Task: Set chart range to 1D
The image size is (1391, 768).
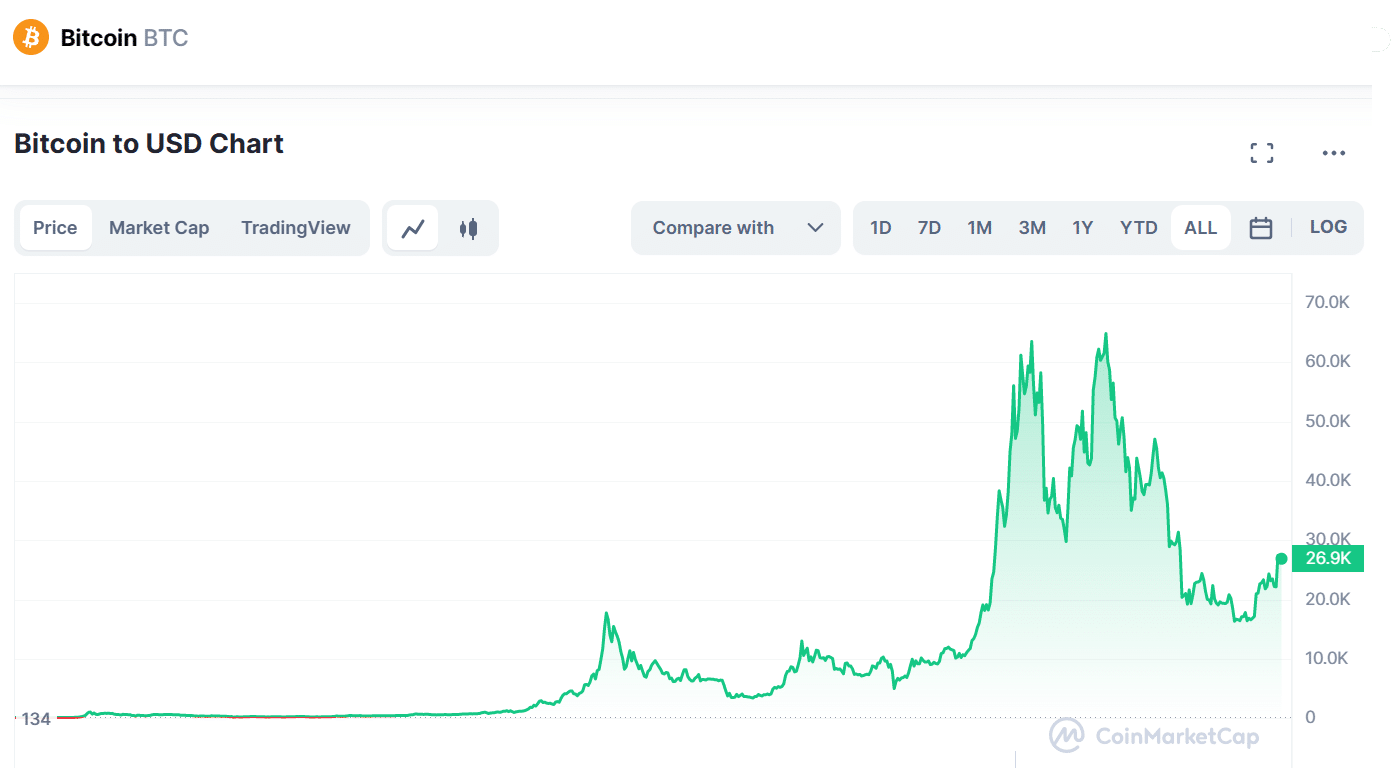Action: click(x=880, y=228)
